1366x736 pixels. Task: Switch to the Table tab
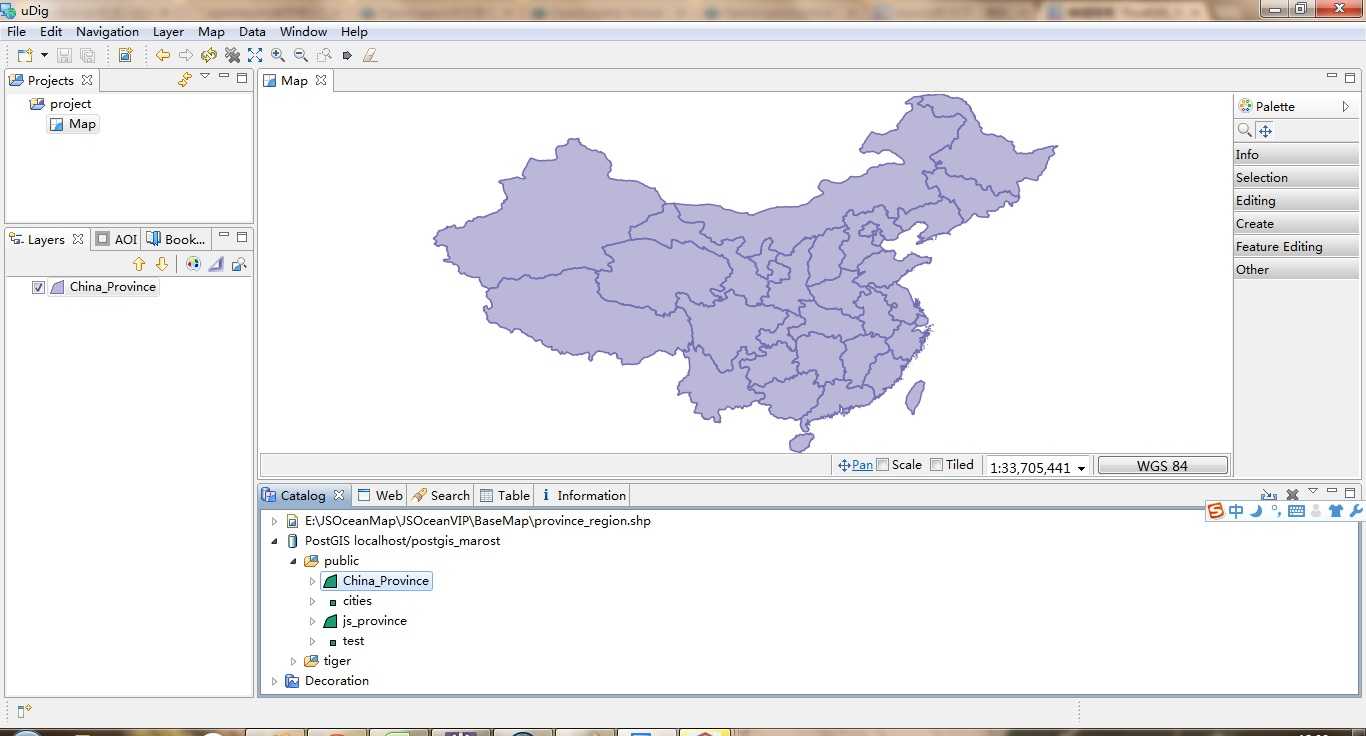pos(505,495)
